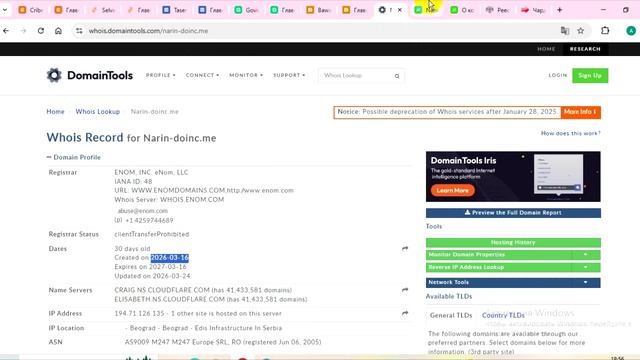Open the browser extensions puzzle icon
The width and height of the screenshot is (640, 360).
[x=605, y=31]
